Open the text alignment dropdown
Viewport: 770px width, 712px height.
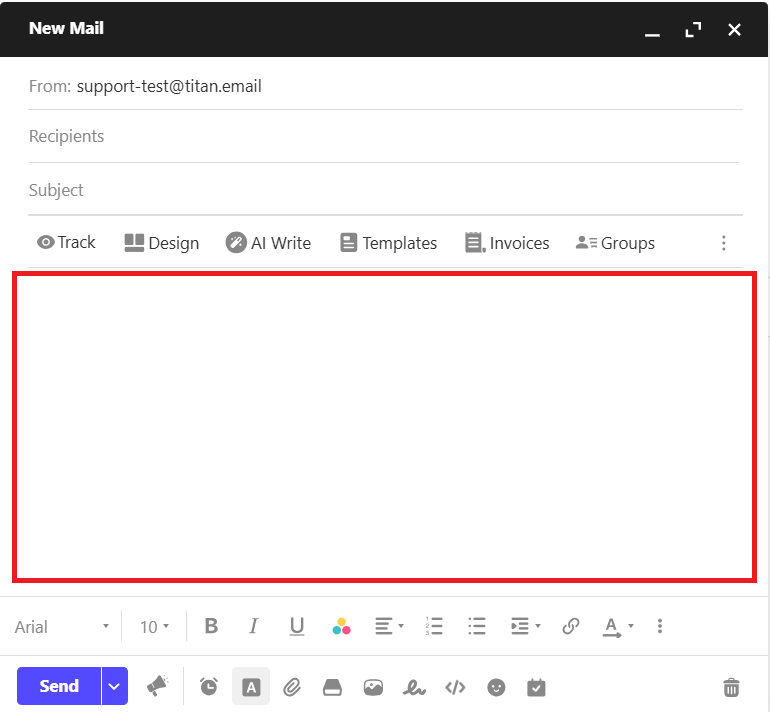[389, 626]
